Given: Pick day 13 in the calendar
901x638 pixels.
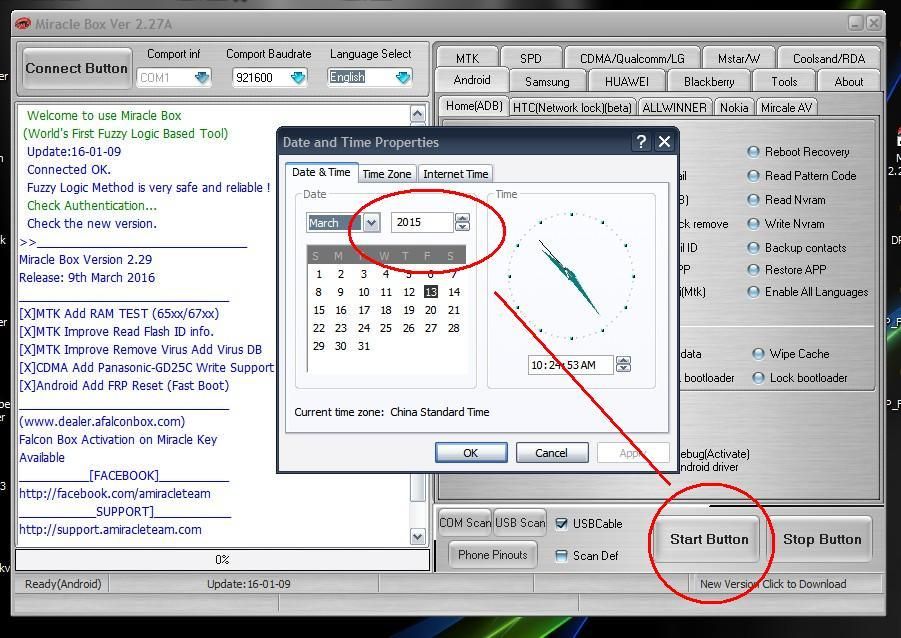Looking at the screenshot, I should [x=431, y=292].
